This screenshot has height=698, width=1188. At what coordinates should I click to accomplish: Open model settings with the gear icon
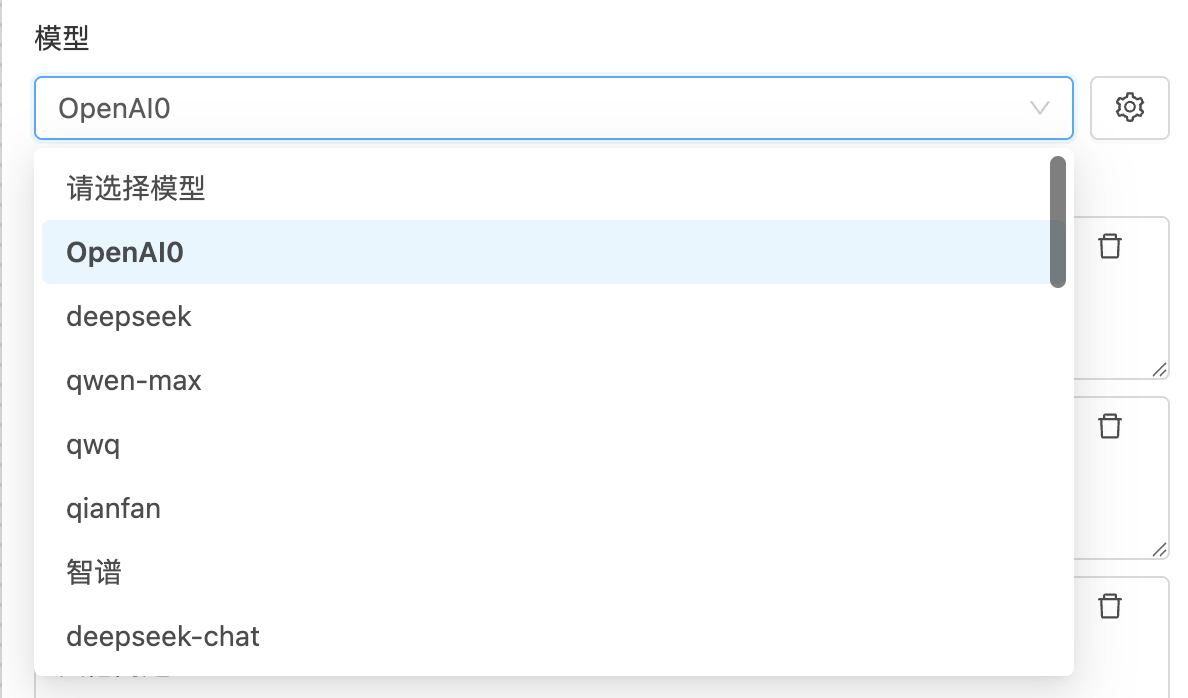[1129, 107]
